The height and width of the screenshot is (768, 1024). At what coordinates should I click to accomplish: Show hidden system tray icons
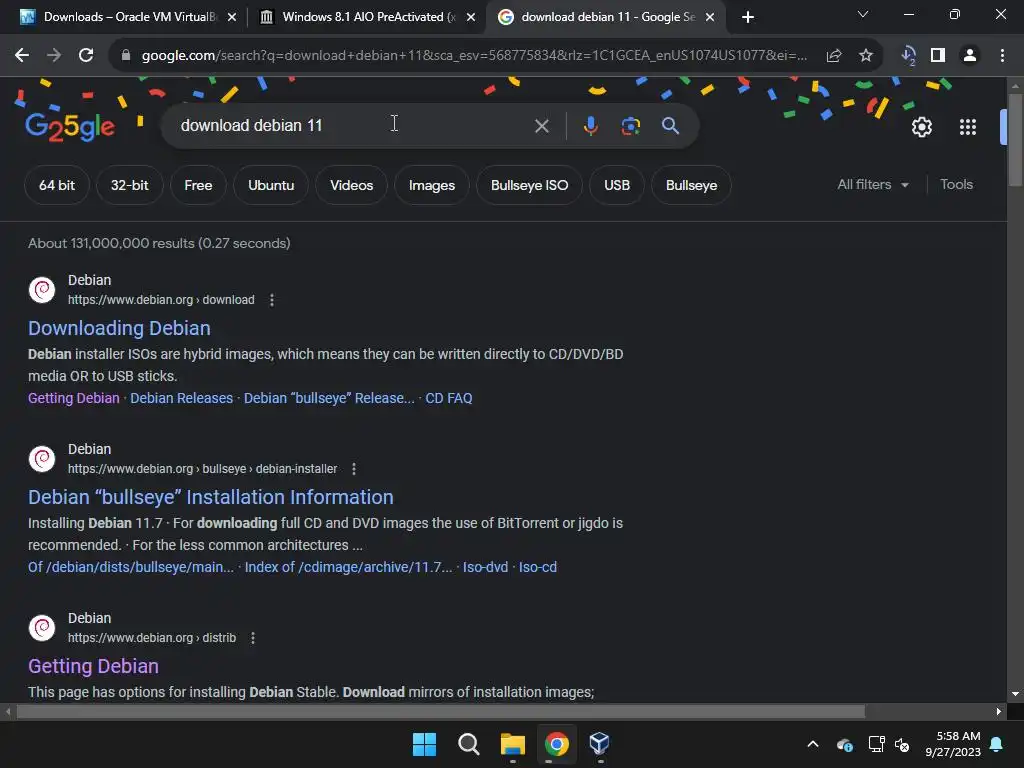point(813,744)
